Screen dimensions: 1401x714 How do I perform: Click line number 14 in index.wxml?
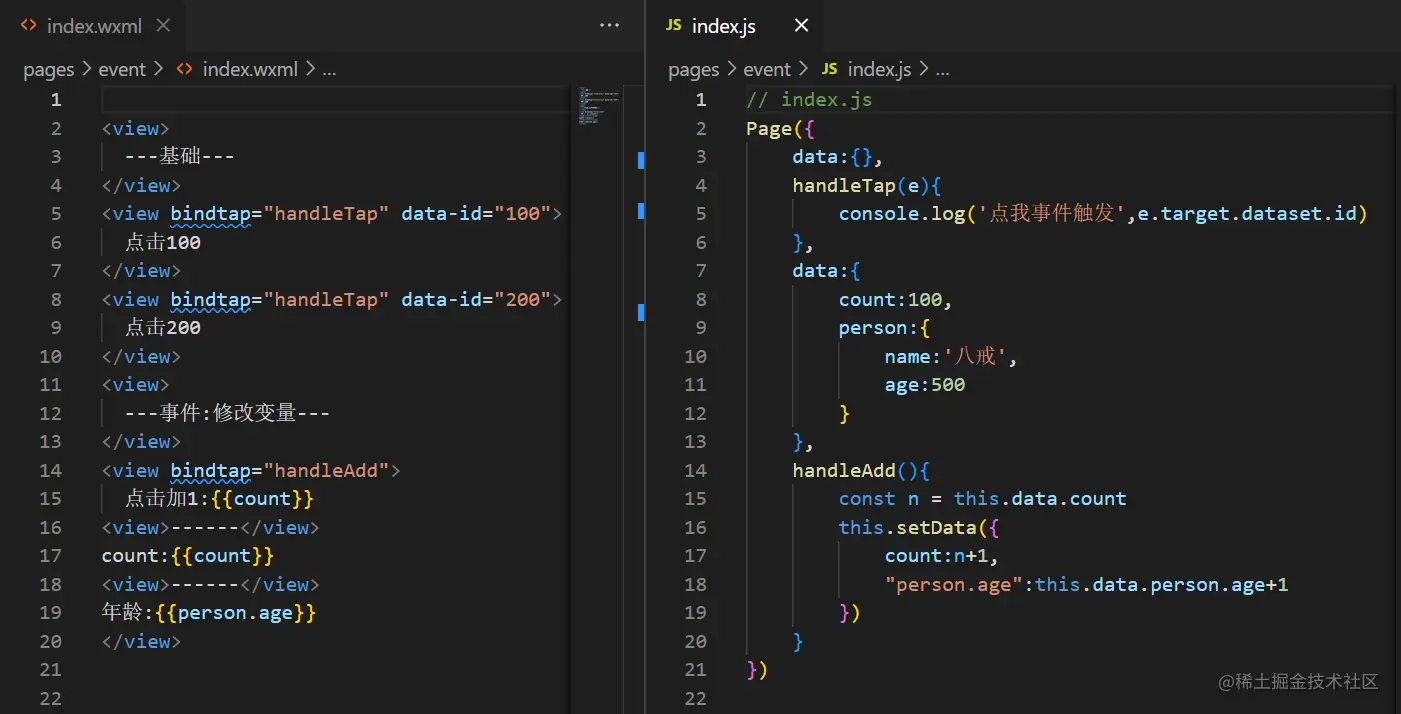(50, 470)
